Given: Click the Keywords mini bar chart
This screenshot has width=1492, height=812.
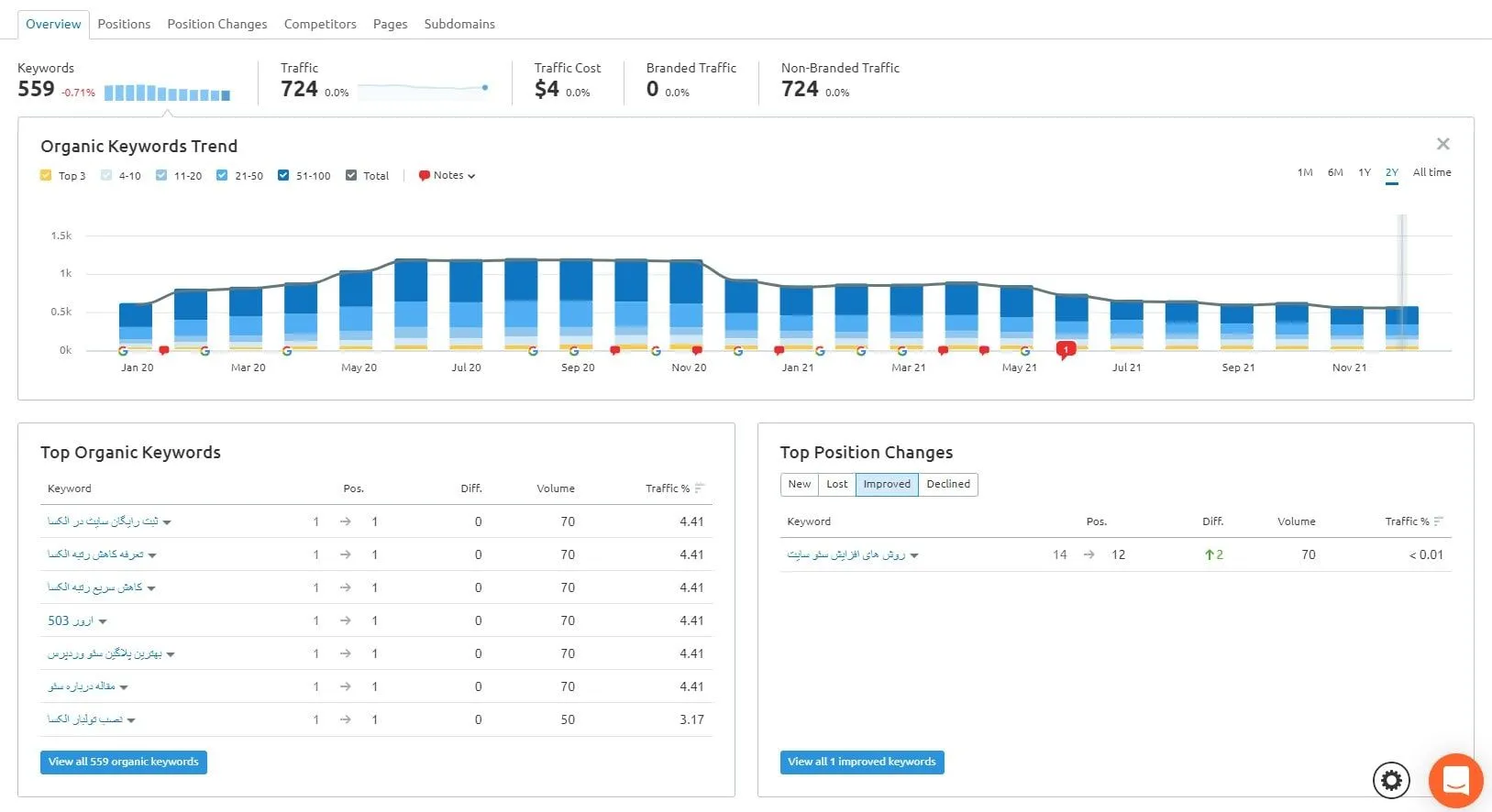Looking at the screenshot, I should pyautogui.click(x=167, y=93).
